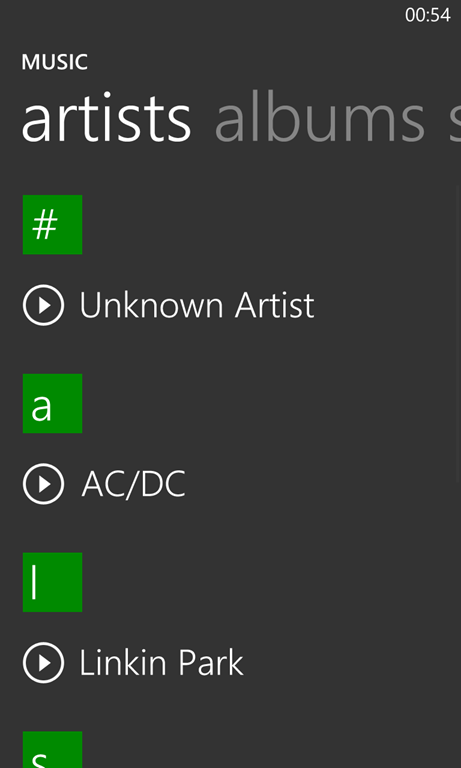View Linkin Park artist details

(161, 663)
